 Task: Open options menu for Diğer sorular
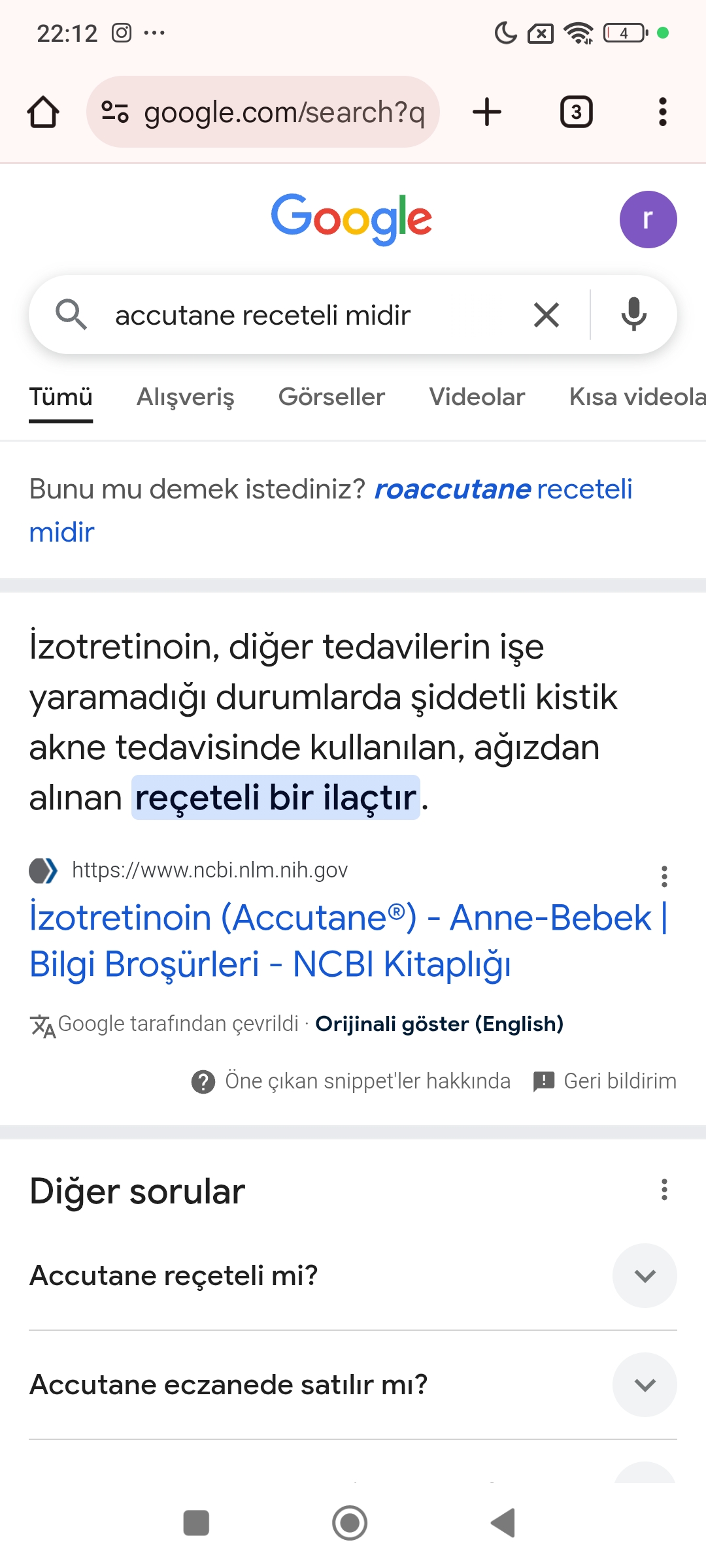coord(664,1190)
